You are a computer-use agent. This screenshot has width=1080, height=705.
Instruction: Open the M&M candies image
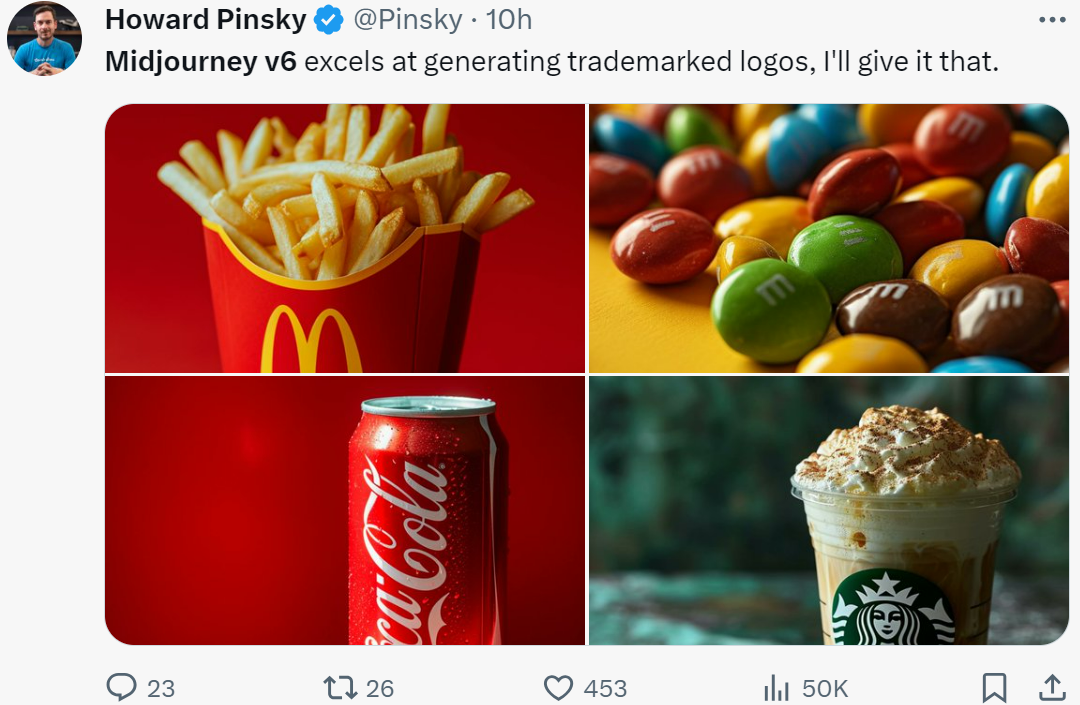[x=829, y=238]
